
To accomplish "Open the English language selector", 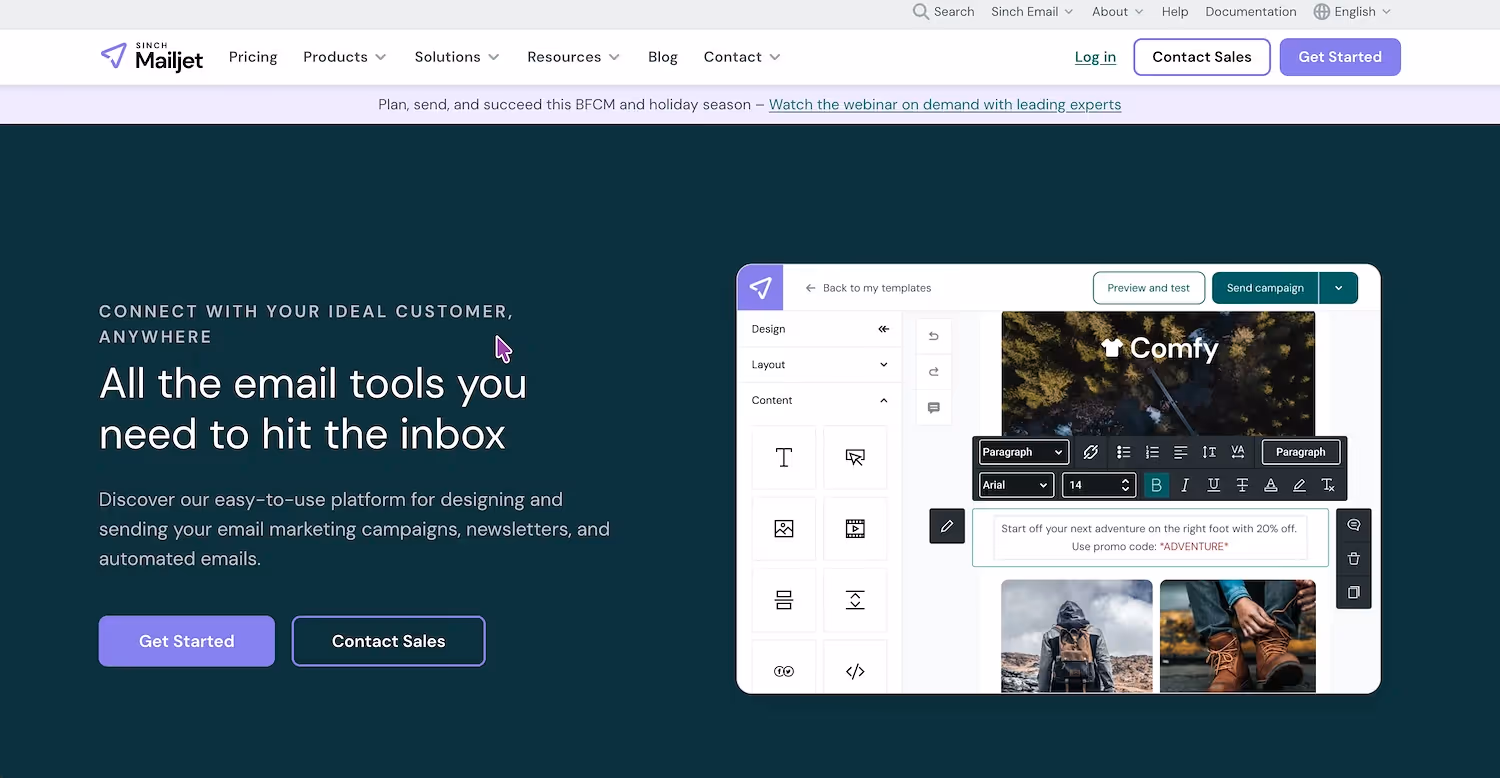I will pyautogui.click(x=1353, y=12).
